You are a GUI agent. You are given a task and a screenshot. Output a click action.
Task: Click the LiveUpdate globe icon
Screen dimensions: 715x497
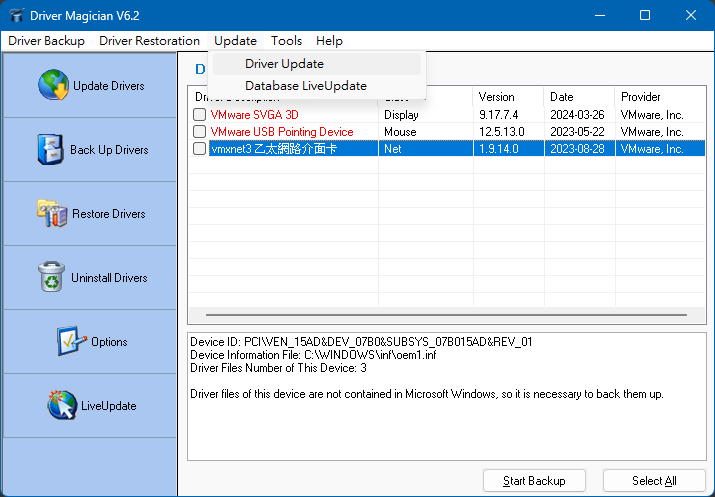click(x=62, y=406)
